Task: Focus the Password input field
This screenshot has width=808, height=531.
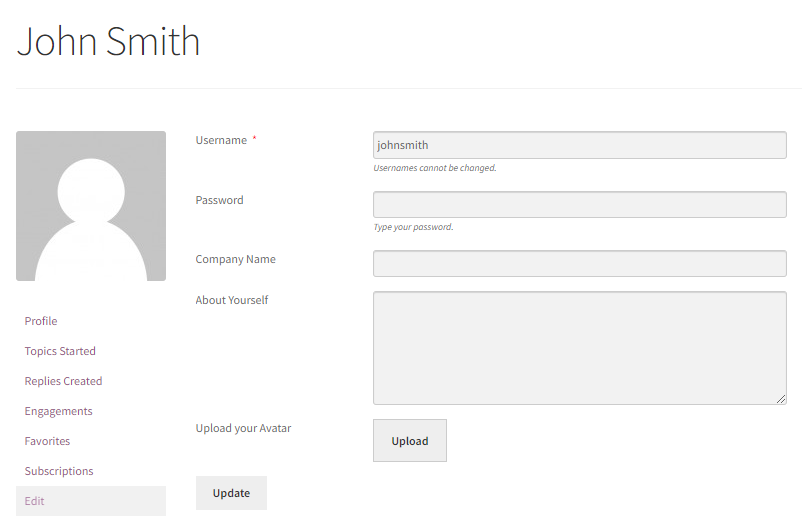Action: (x=580, y=205)
